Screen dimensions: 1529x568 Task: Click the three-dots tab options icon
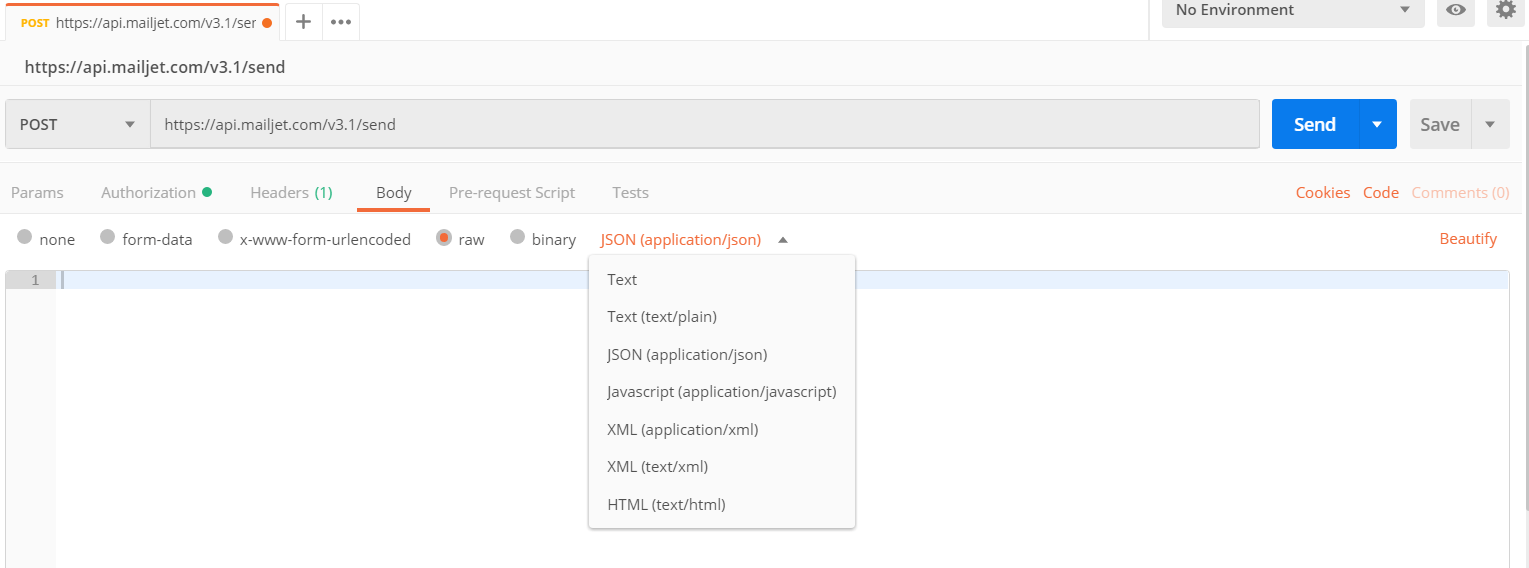(341, 22)
